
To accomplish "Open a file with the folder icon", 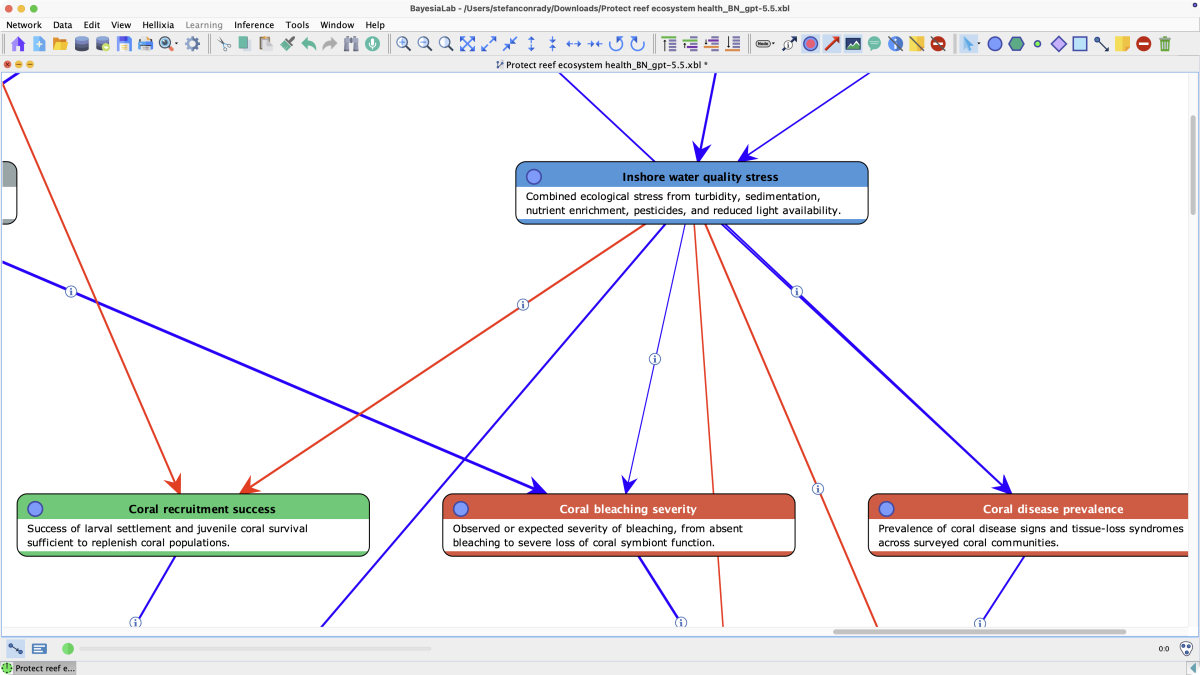I will [x=60, y=44].
